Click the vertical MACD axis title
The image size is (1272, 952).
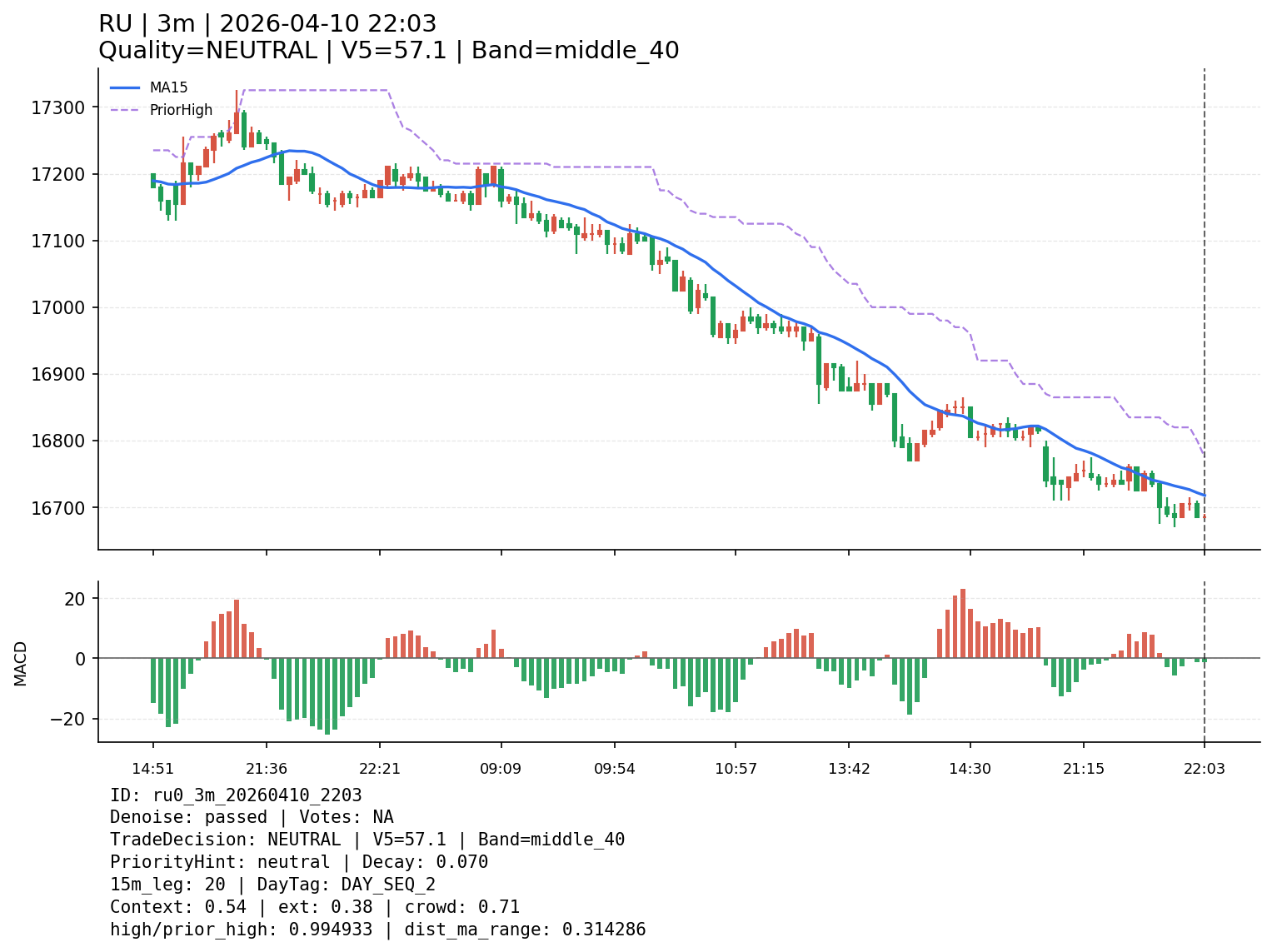point(21,663)
